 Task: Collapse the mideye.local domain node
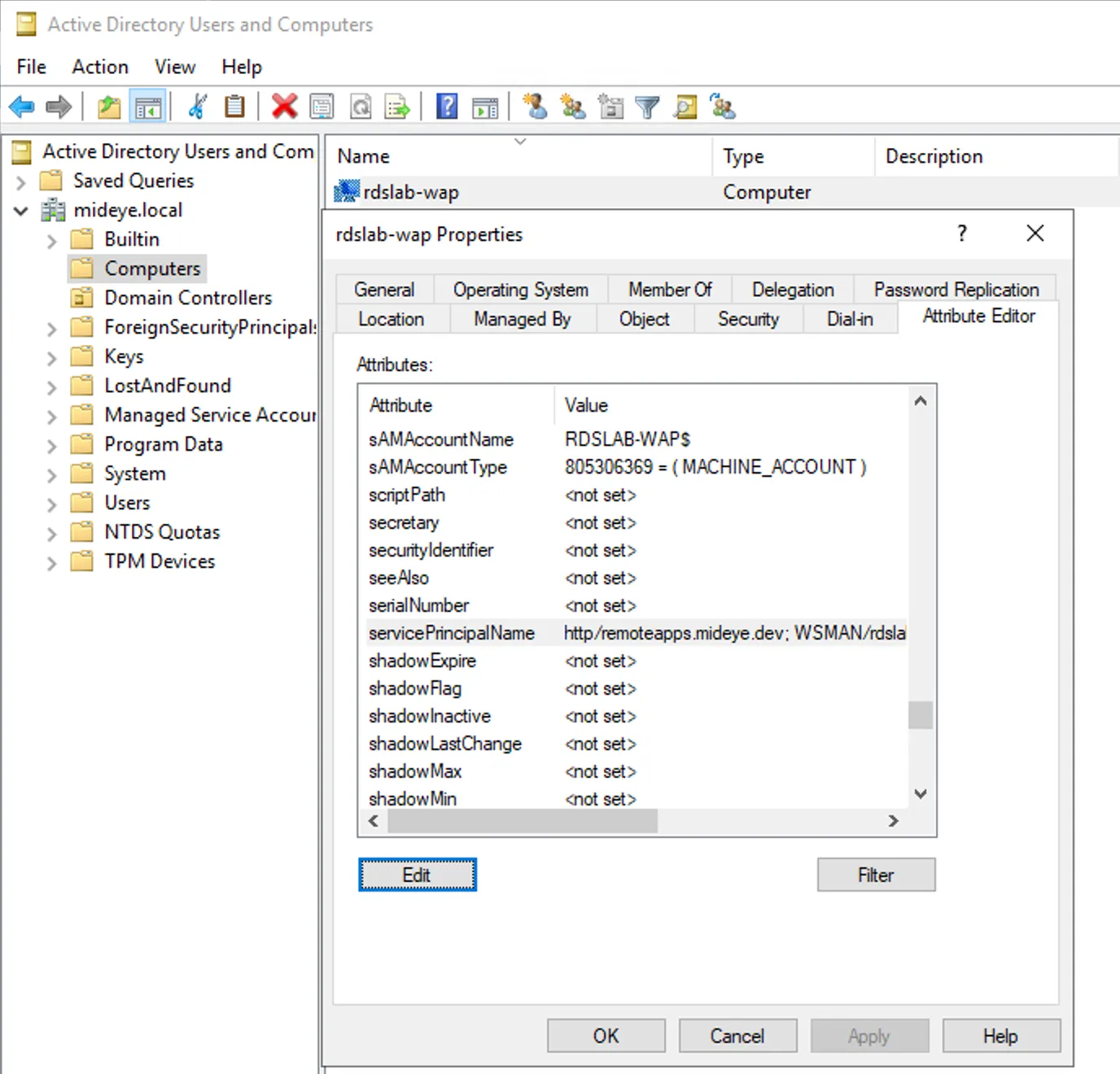[x=20, y=210]
